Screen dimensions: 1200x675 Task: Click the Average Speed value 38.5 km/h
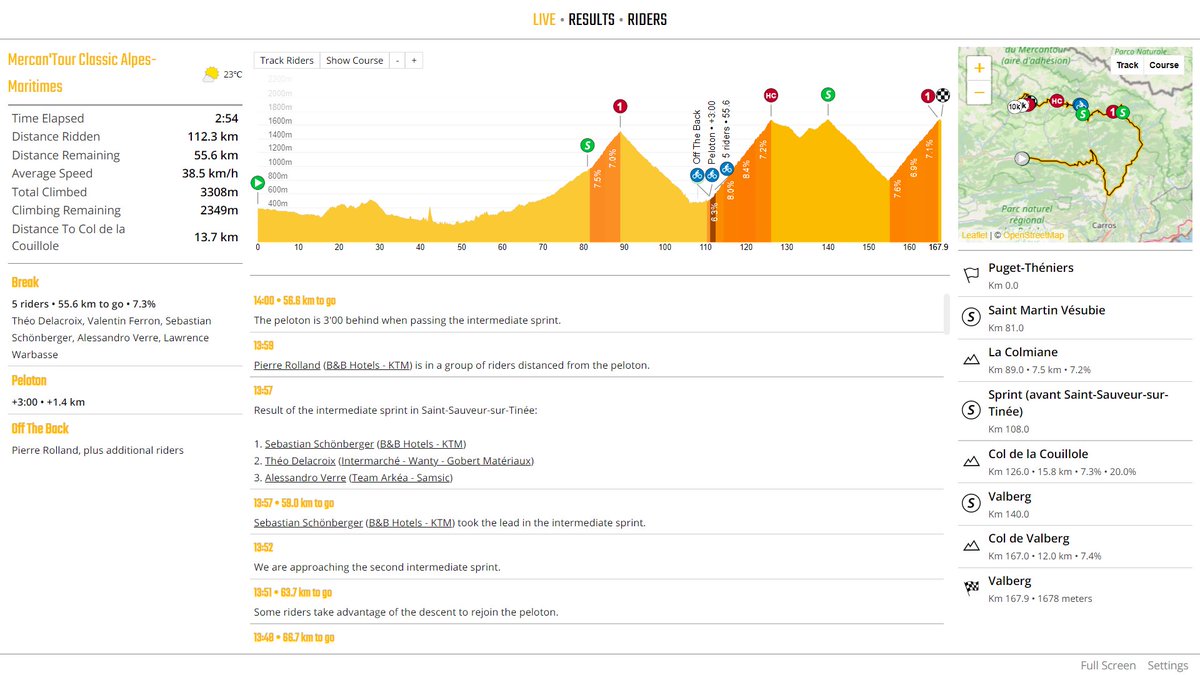[211, 173]
